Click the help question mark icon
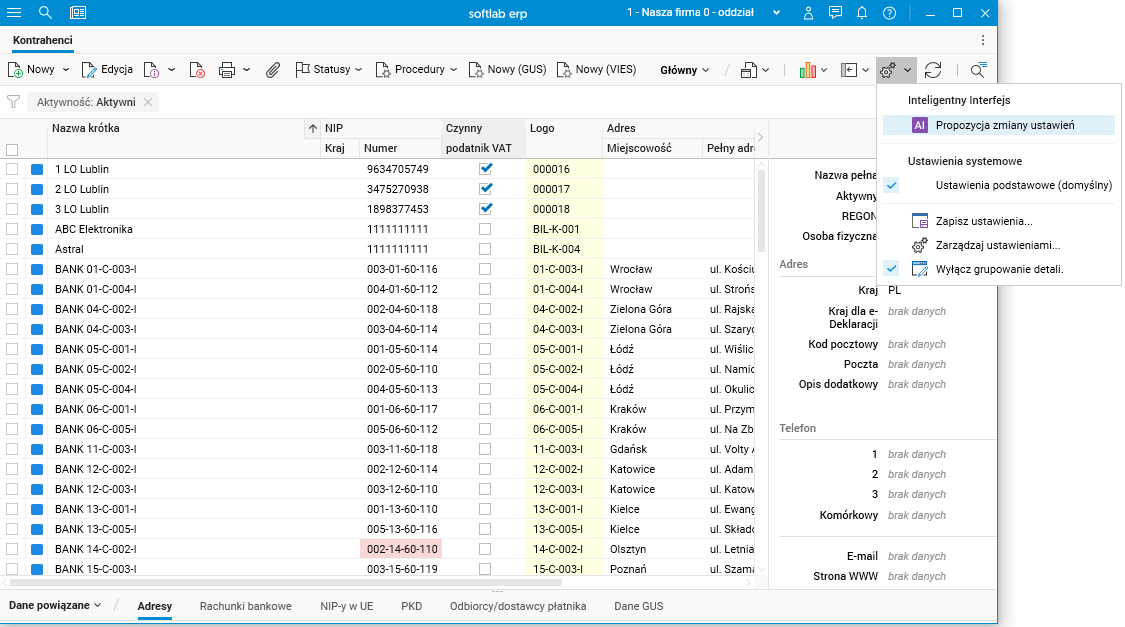Image resolution: width=1125 pixels, height=627 pixels. click(x=889, y=13)
